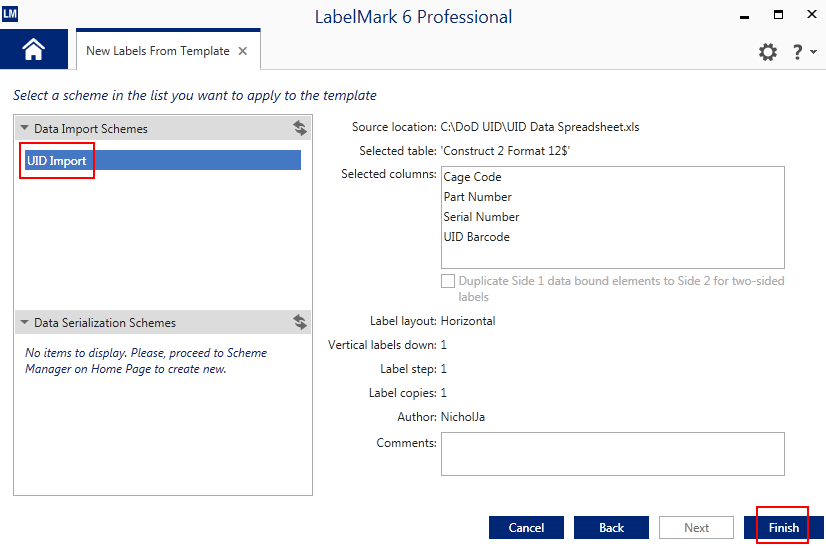Select the UID Import scheme

57,161
